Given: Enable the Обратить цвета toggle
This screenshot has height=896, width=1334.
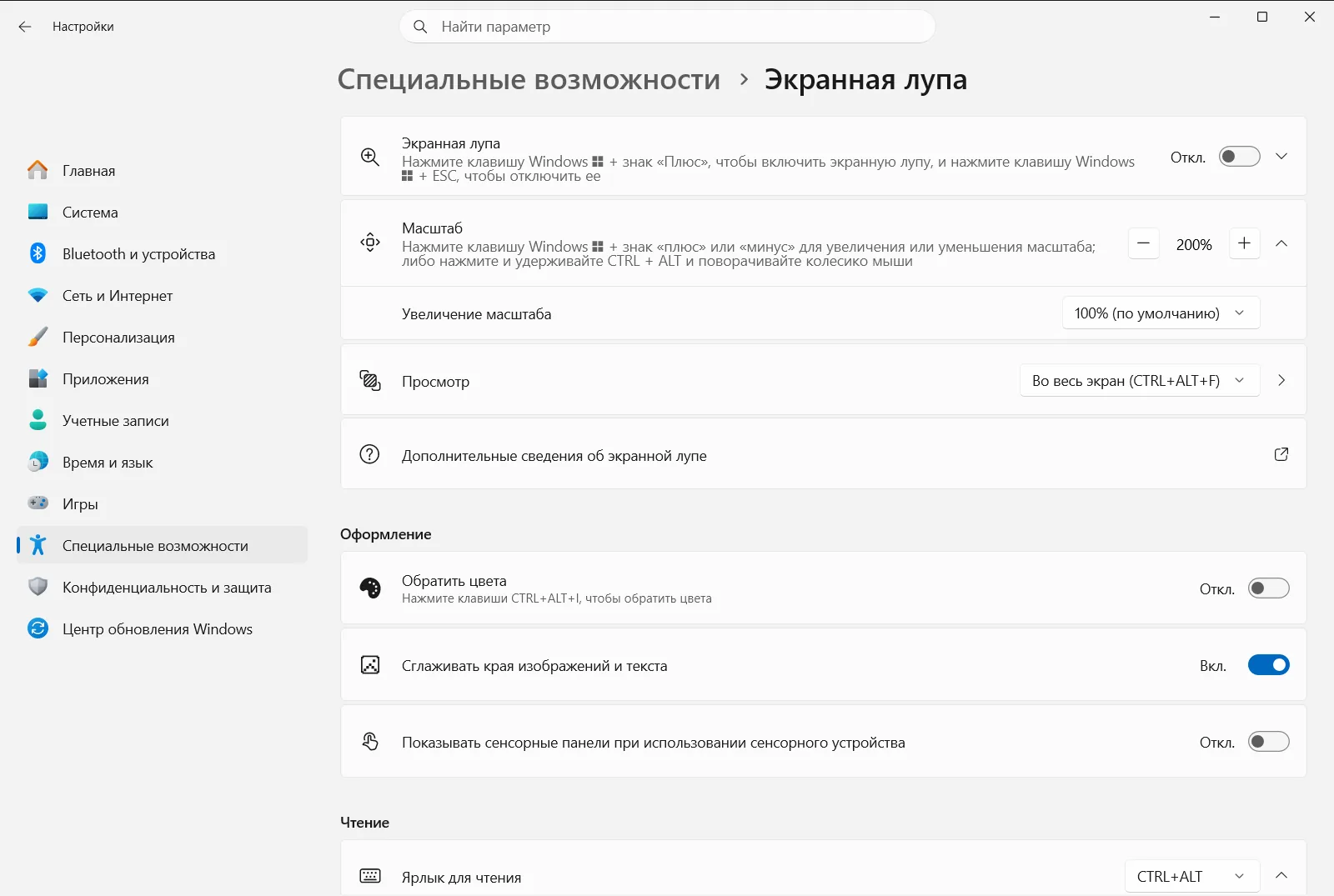Looking at the screenshot, I should tap(1269, 588).
